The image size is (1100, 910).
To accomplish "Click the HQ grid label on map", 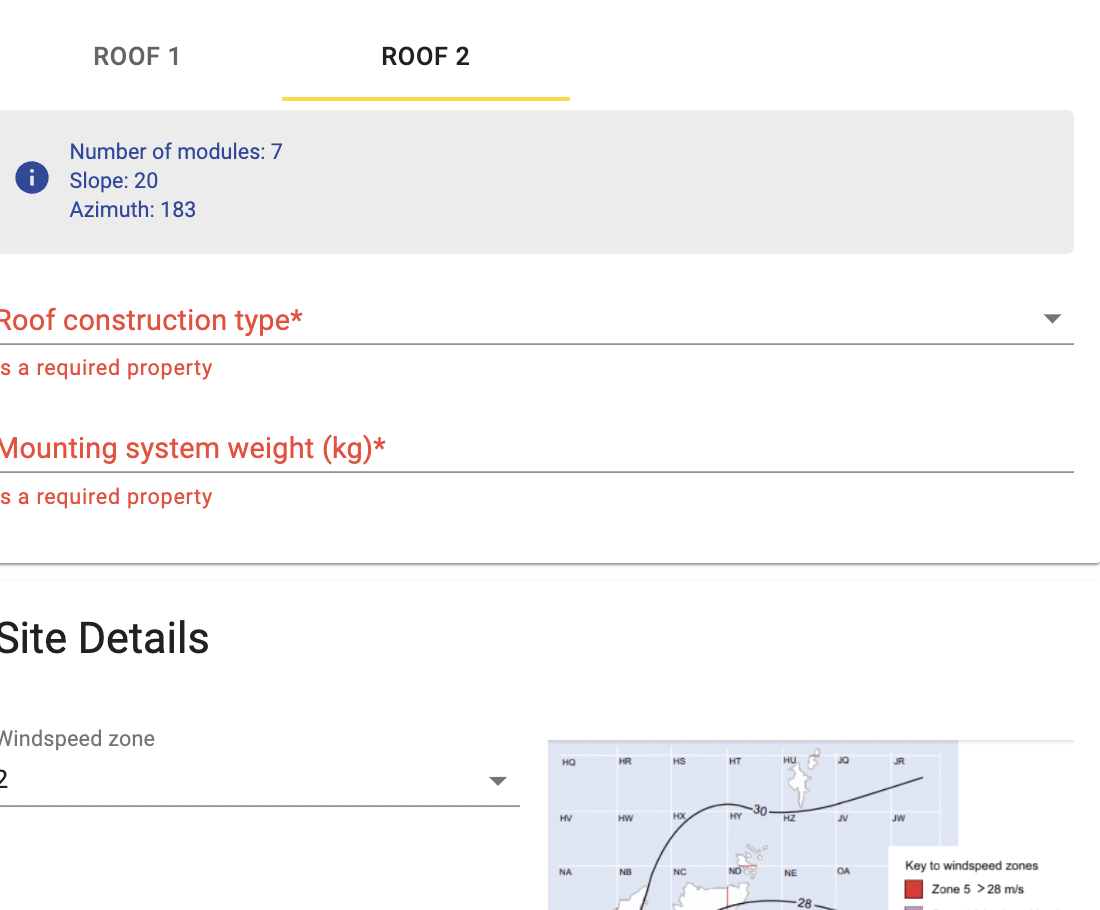I will tap(569, 762).
